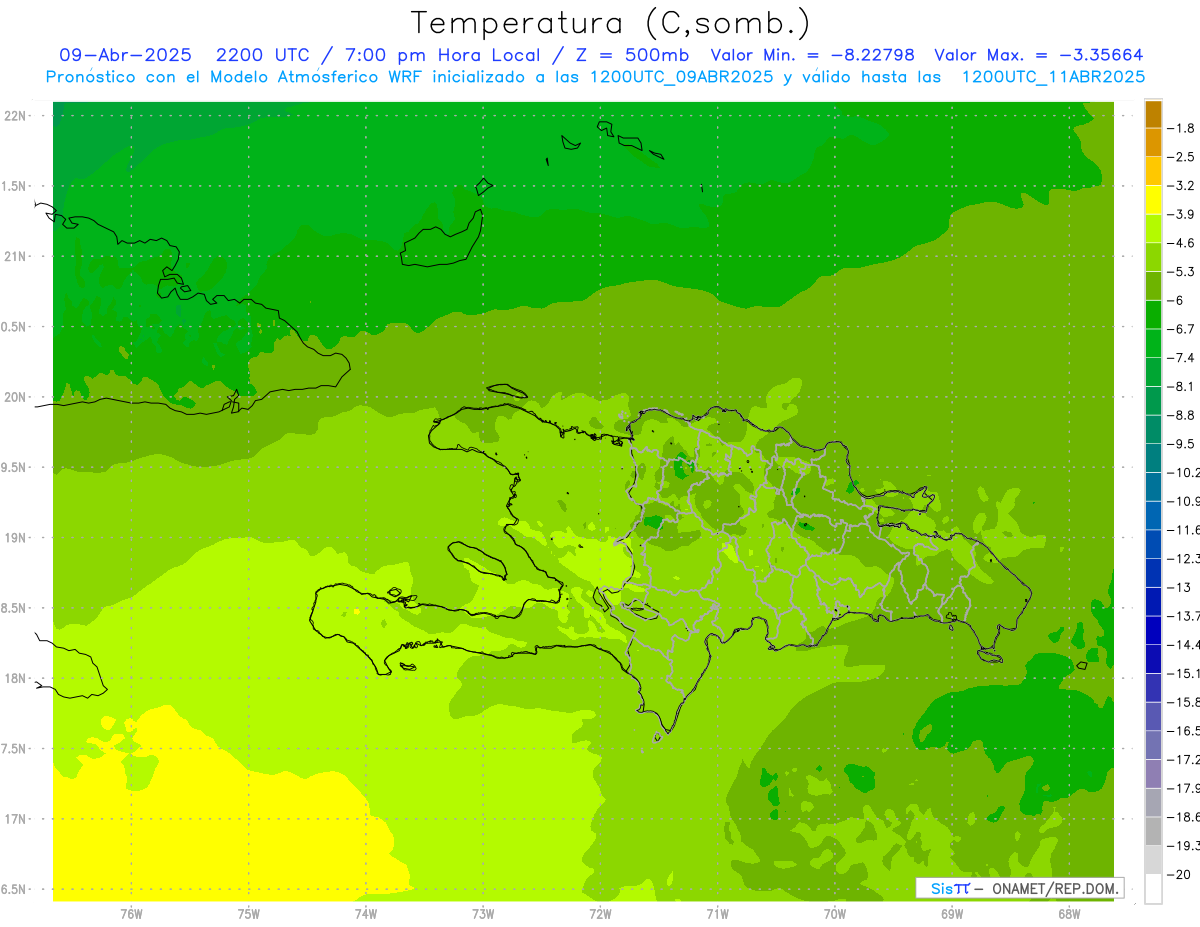Click the "-3.2" colorbar label

1181,186
